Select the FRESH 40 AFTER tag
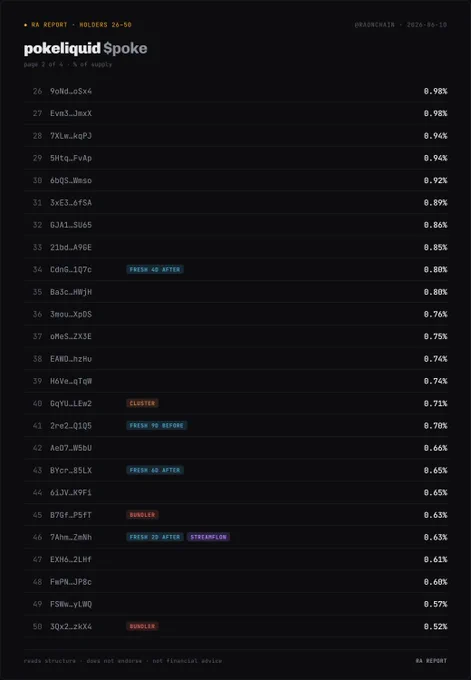Image resolution: width=471 pixels, height=680 pixels. tap(155, 270)
